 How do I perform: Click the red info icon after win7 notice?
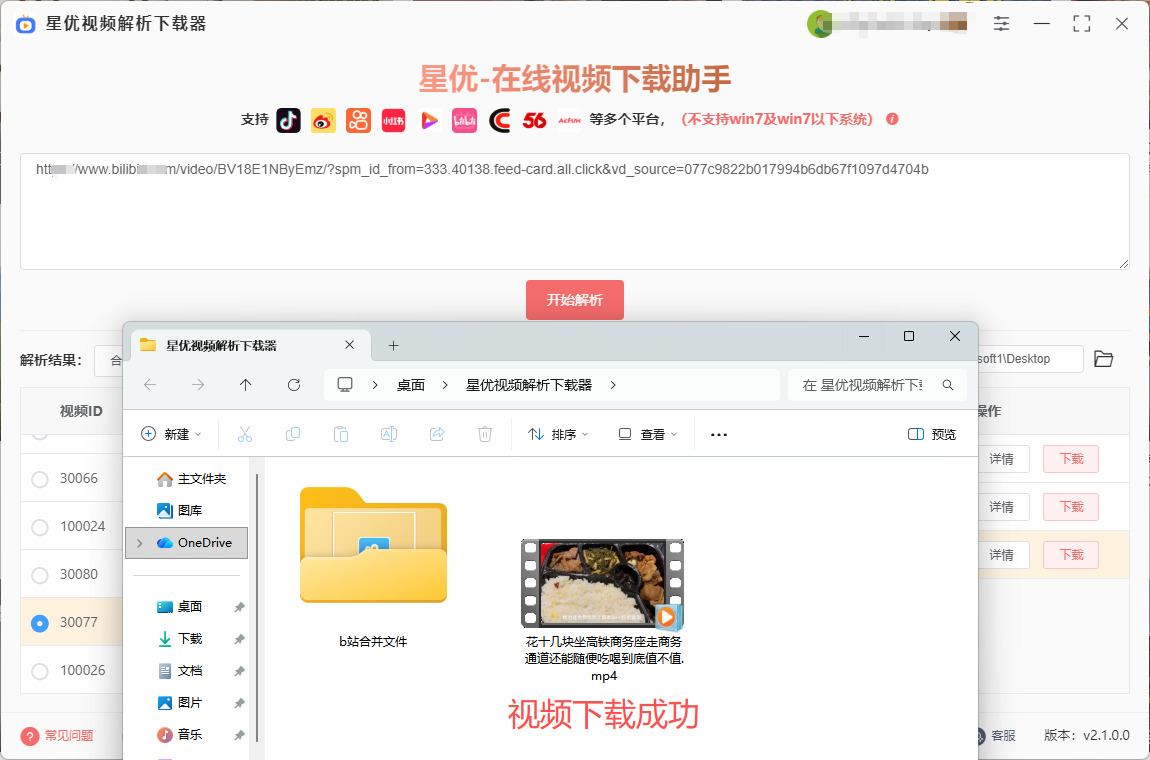[x=893, y=119]
